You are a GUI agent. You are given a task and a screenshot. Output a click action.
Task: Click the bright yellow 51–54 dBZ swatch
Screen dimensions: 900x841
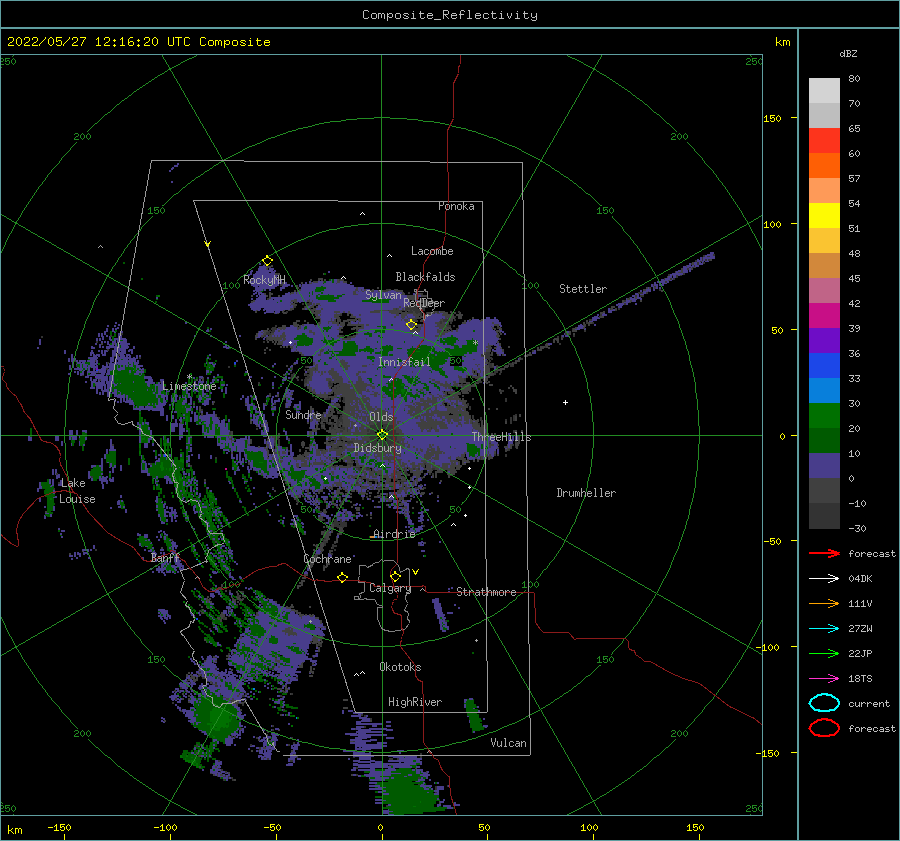click(x=824, y=215)
